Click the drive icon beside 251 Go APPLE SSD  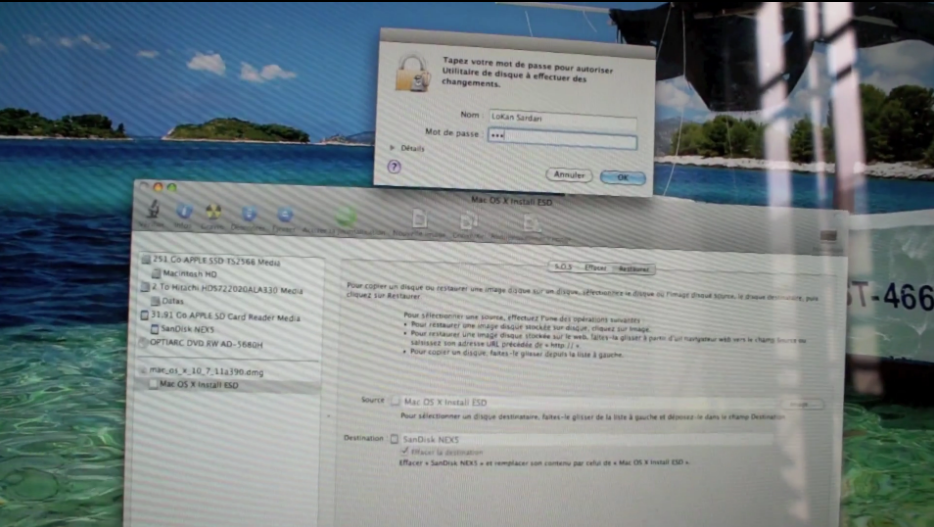click(145, 258)
